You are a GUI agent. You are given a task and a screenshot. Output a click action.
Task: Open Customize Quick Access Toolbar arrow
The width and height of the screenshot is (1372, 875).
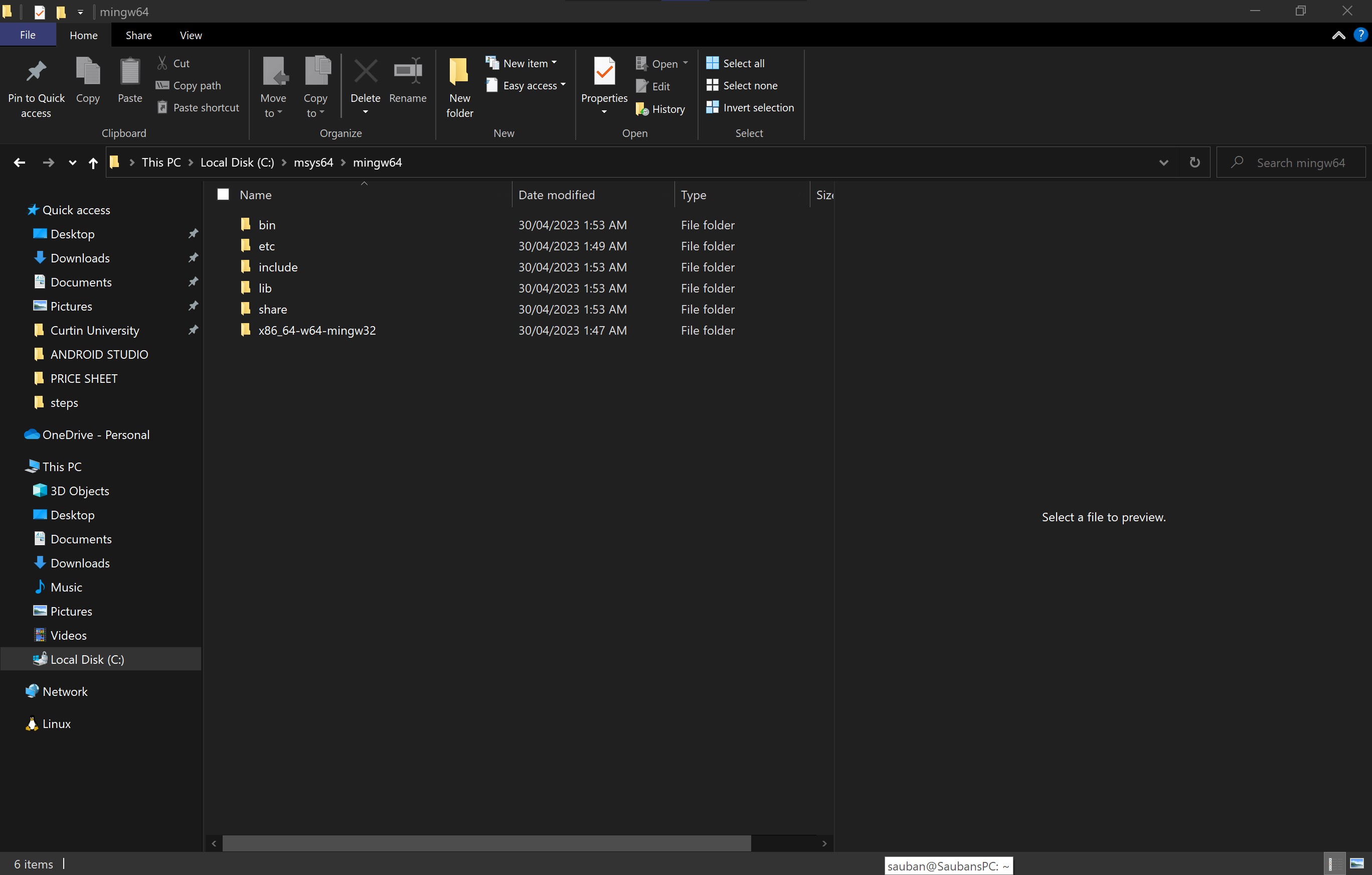[80, 12]
